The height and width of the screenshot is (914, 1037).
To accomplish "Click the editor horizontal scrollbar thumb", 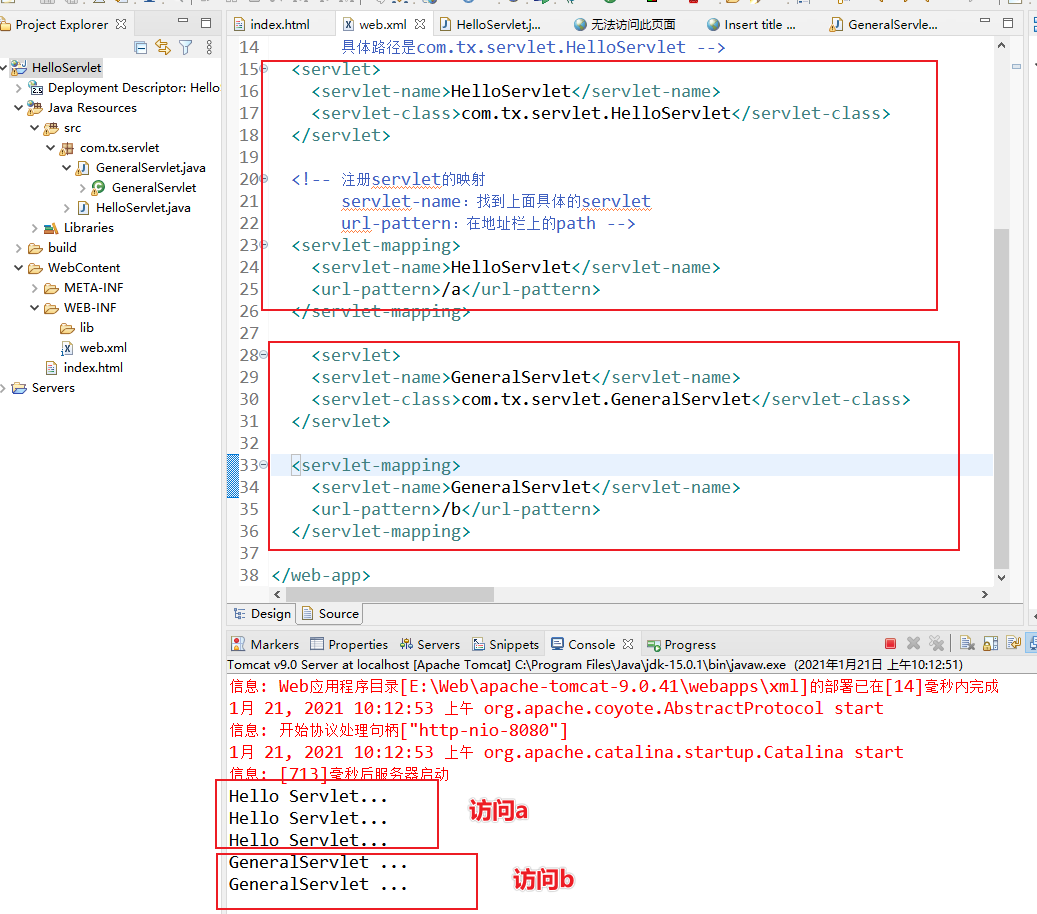I will 390,594.
